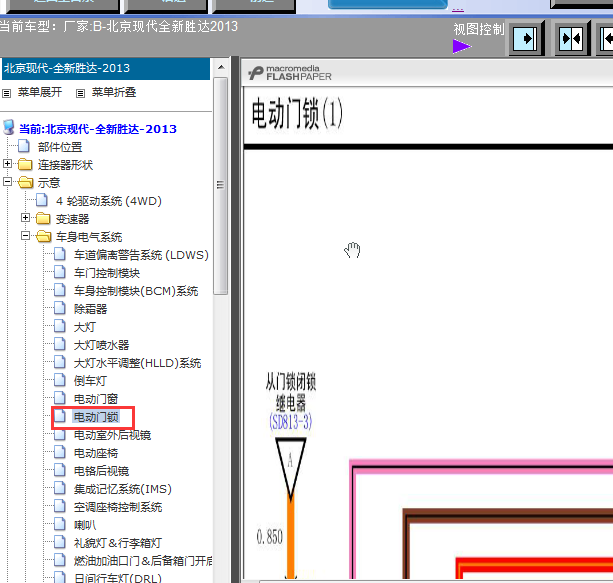
Task: Click the list icon beside 菜单折叠
Action: tap(81, 93)
